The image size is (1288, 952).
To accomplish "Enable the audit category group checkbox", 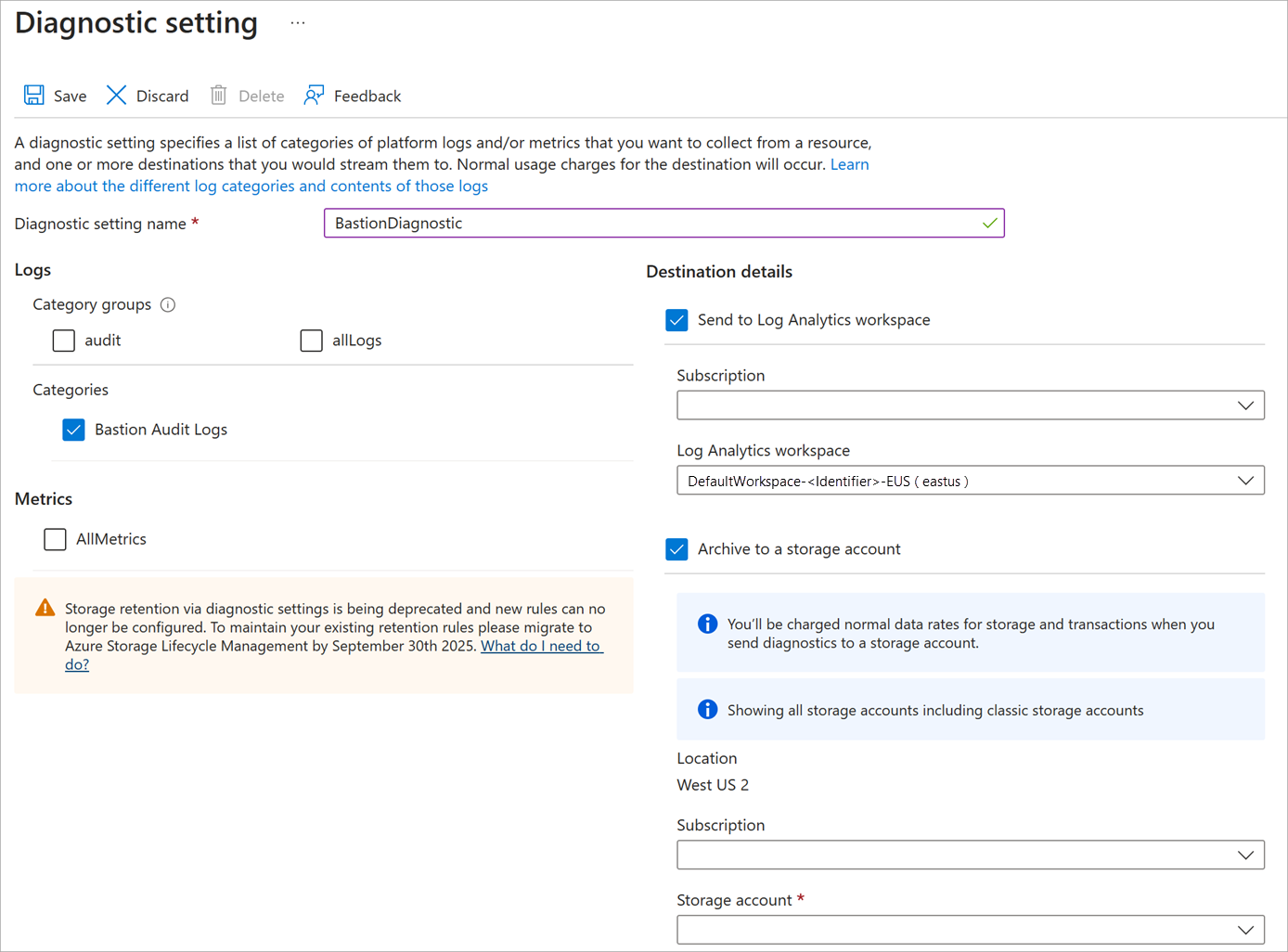I will (x=63, y=341).
